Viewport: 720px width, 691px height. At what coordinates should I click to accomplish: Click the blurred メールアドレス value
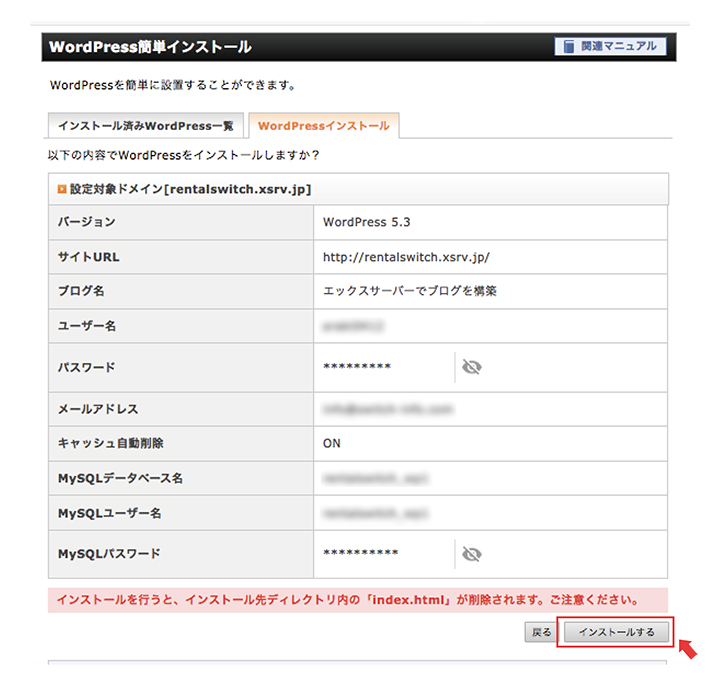point(388,409)
